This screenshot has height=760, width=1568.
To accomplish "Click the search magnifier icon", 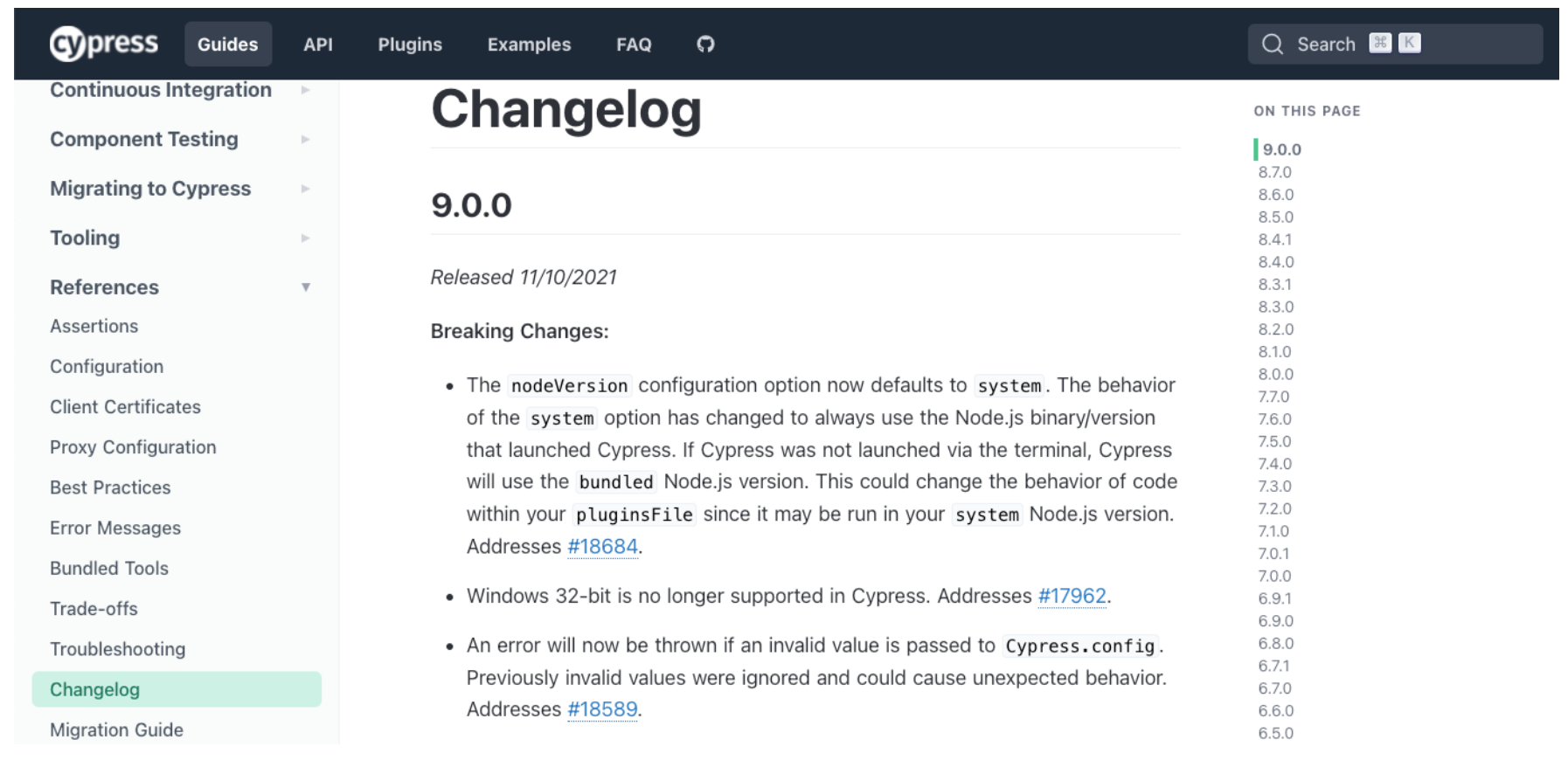I will (1273, 44).
